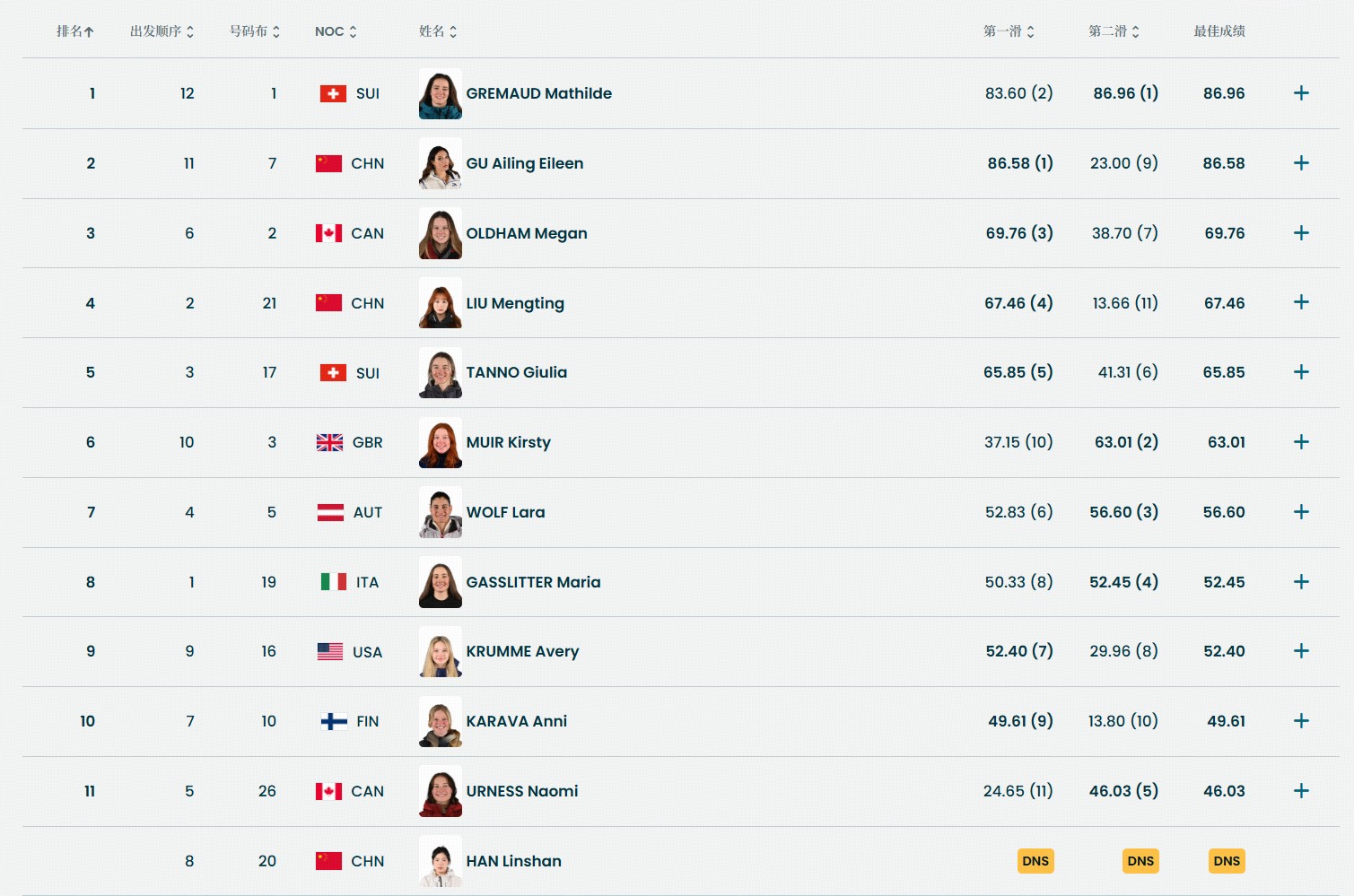This screenshot has height=896, width=1354.
Task: Click HAN Linshan's profile photo
Action: 441,861
